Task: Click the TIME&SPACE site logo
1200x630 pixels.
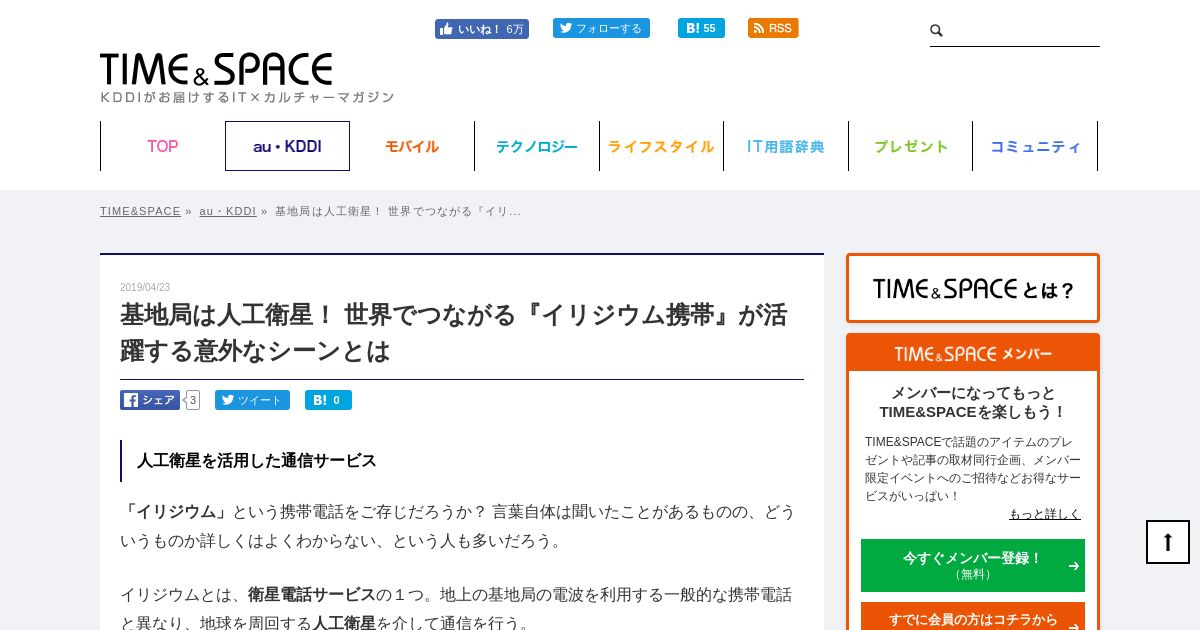Action: click(216, 69)
